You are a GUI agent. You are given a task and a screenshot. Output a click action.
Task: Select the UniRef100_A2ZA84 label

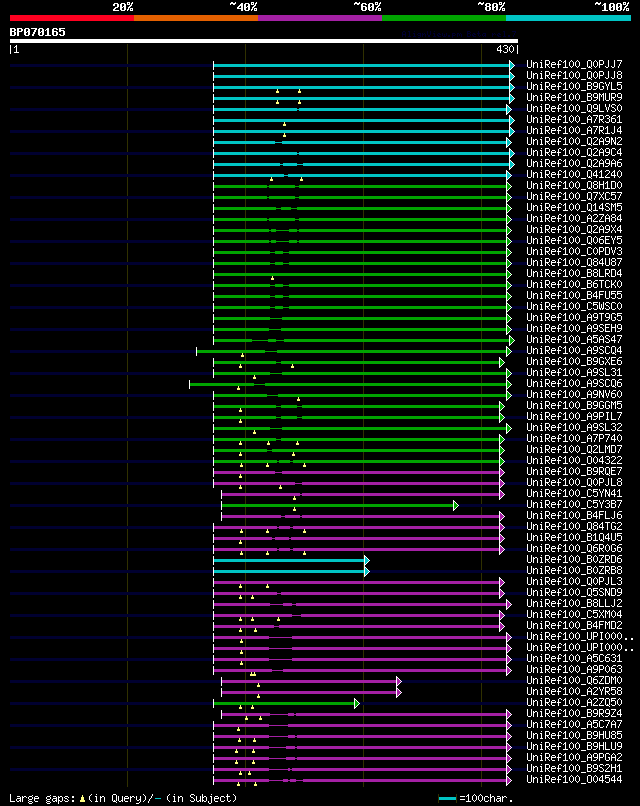574,218
